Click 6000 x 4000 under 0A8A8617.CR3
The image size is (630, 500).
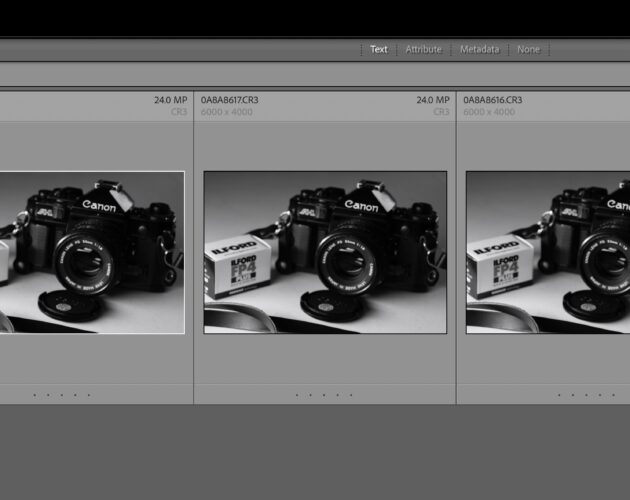click(227, 112)
